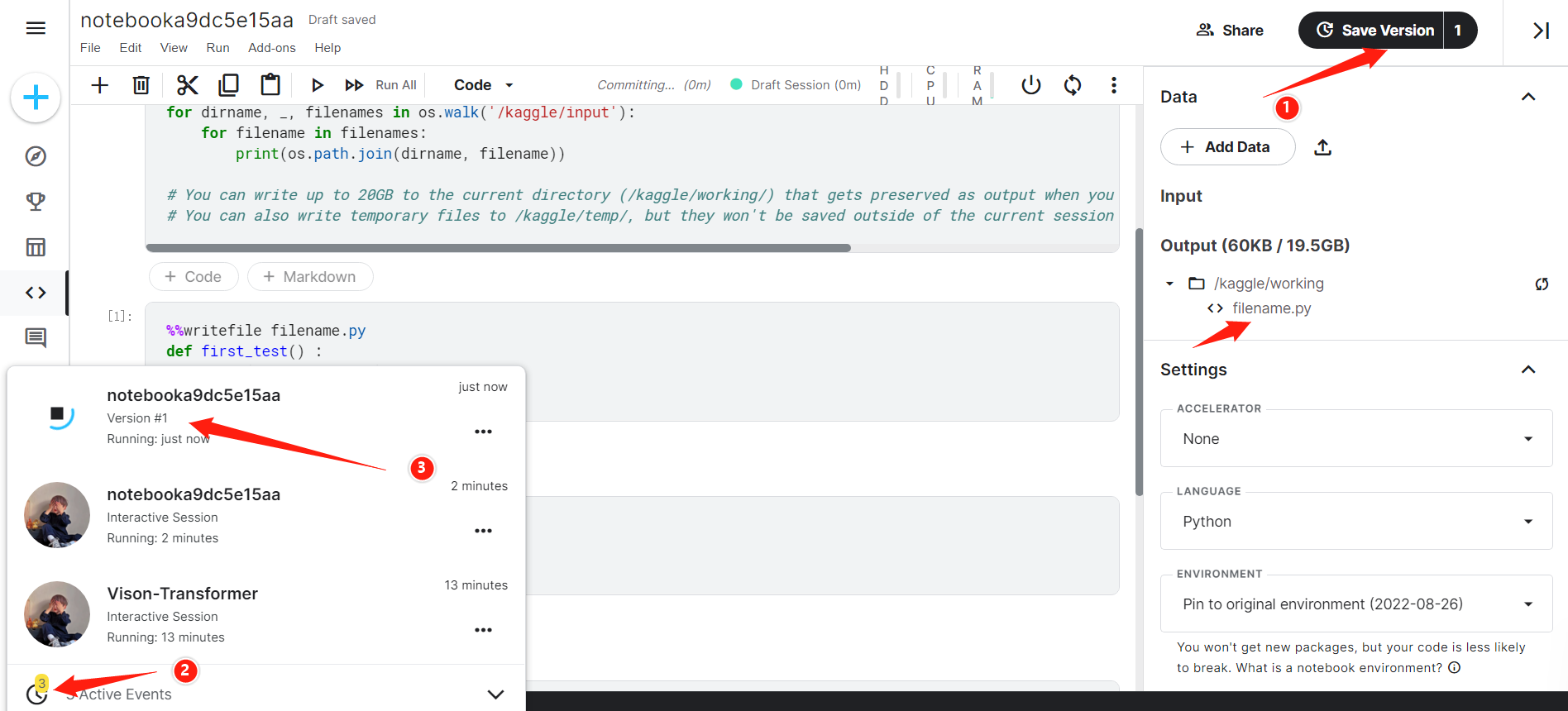Stop the running Version #1 commit
1568x711 pixels.
pyautogui.click(x=57, y=414)
